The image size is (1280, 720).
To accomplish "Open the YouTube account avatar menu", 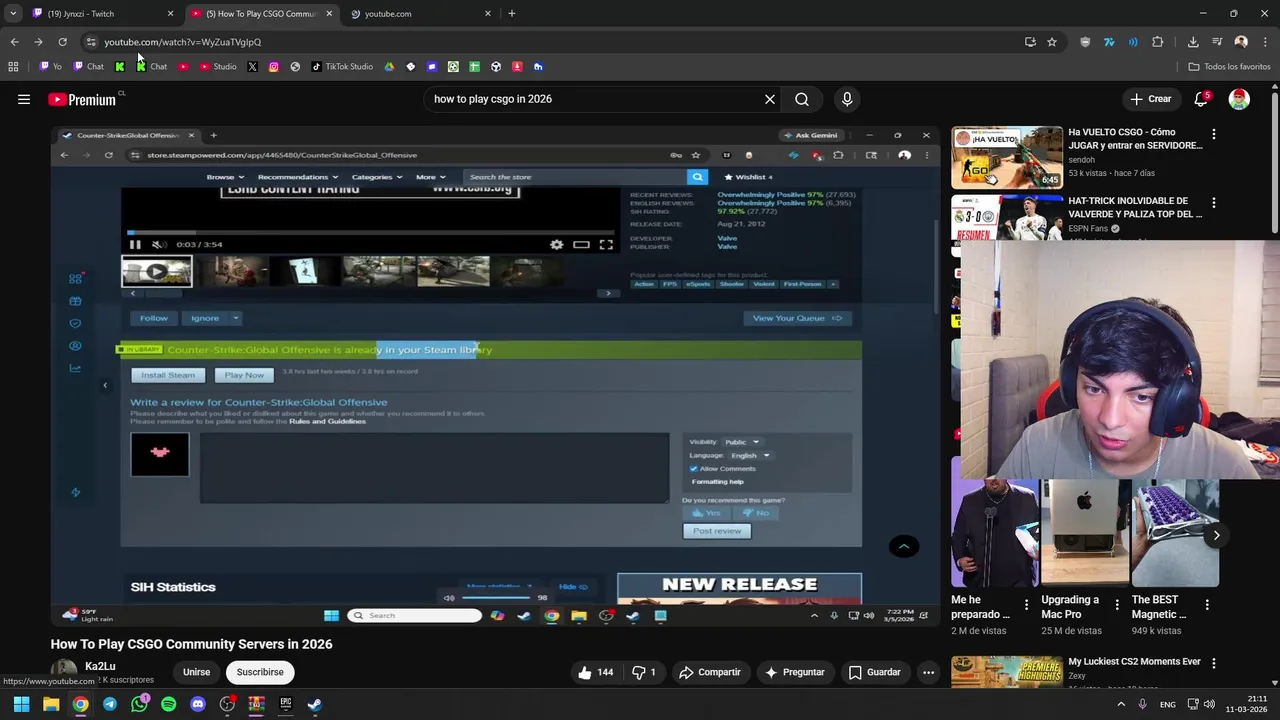I will pos(1239,99).
